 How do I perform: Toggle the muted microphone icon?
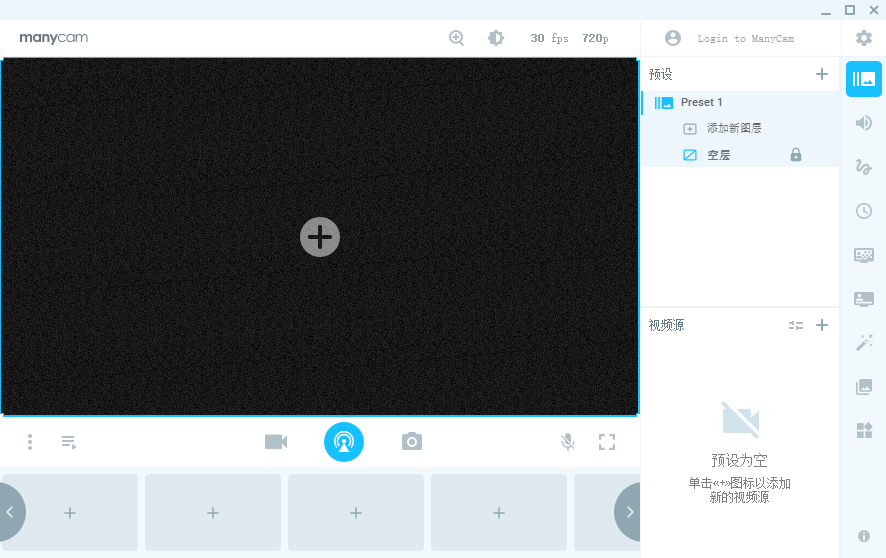point(568,442)
